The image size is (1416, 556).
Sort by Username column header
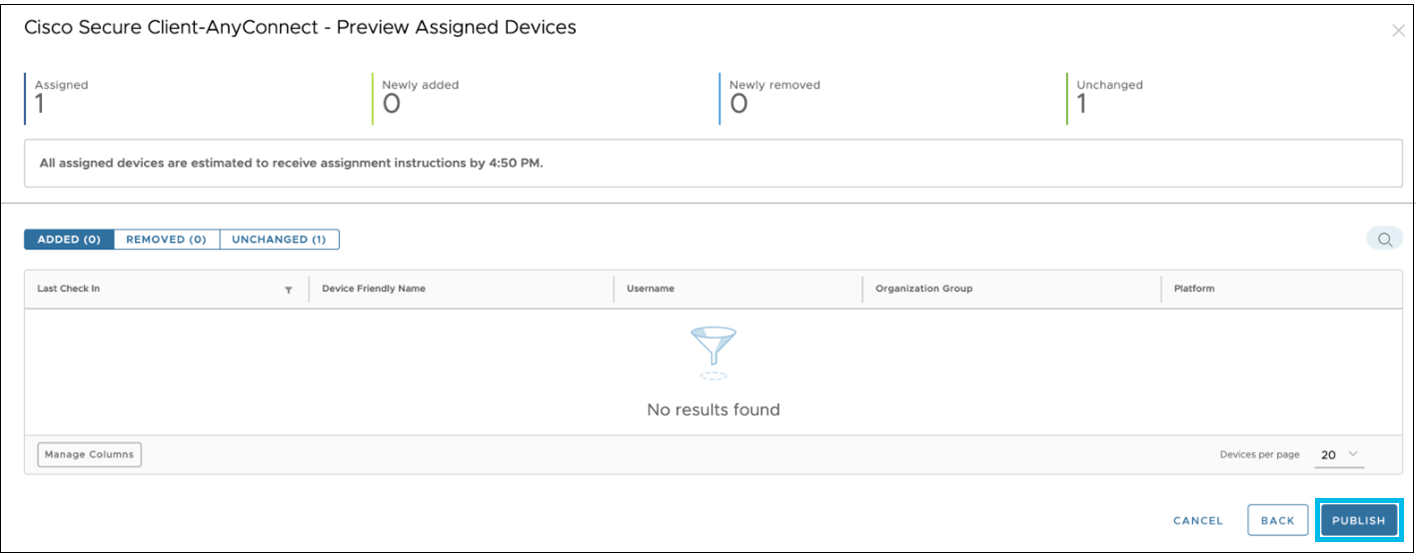[x=650, y=288]
